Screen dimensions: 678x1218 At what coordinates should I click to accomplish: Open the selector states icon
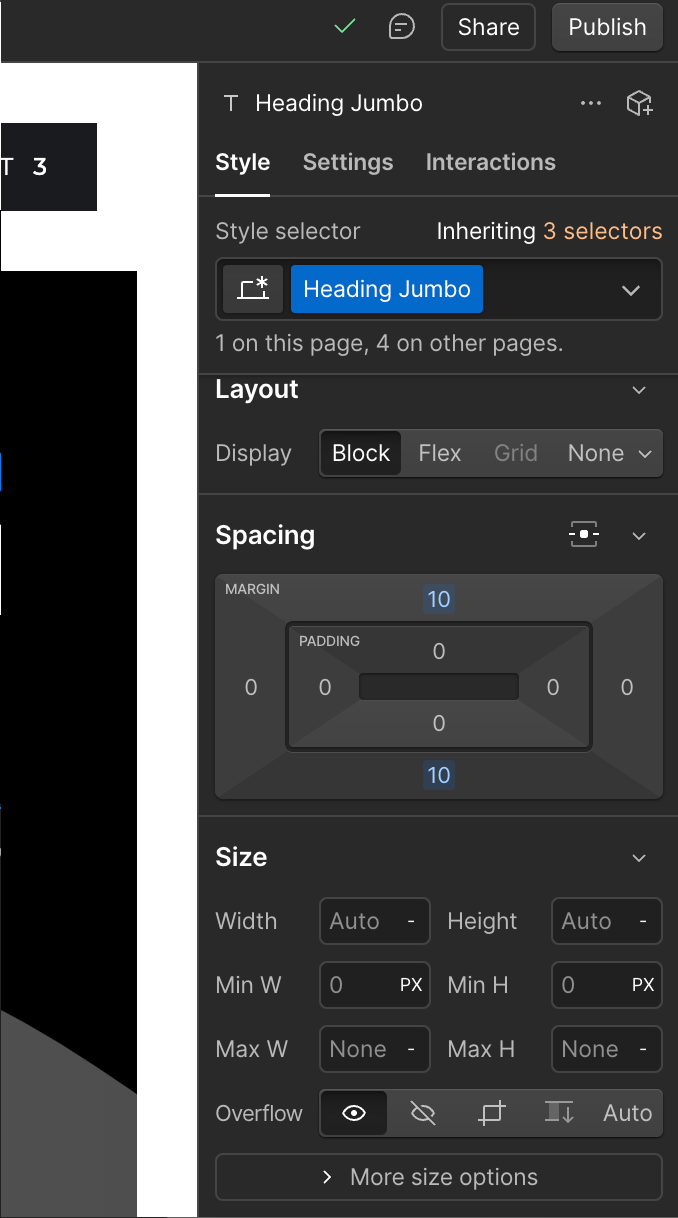pyautogui.click(x=253, y=290)
